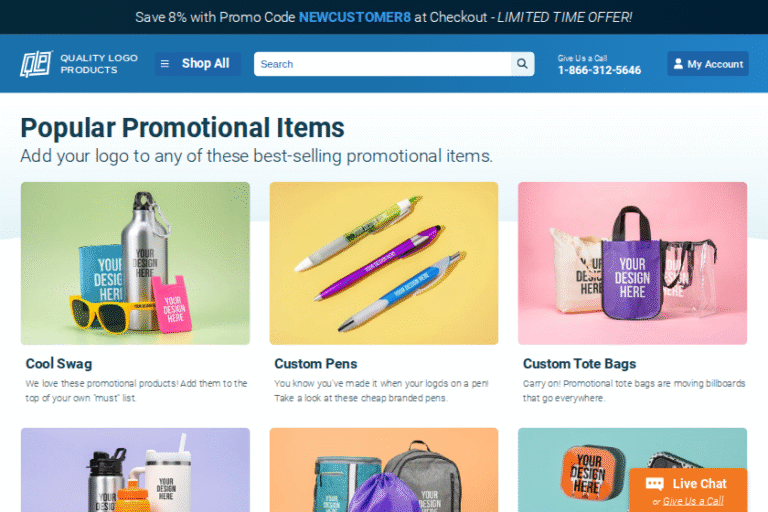Open the drinkware bottles category image
Screen dimensions: 768x512
pyautogui.click(x=135, y=470)
